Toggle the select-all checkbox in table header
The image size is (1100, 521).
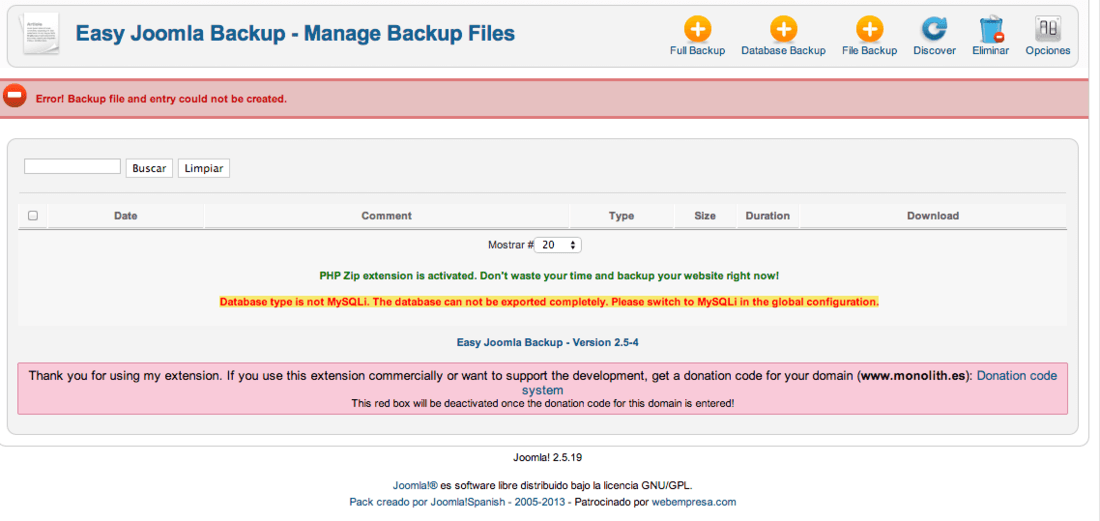pos(33,216)
